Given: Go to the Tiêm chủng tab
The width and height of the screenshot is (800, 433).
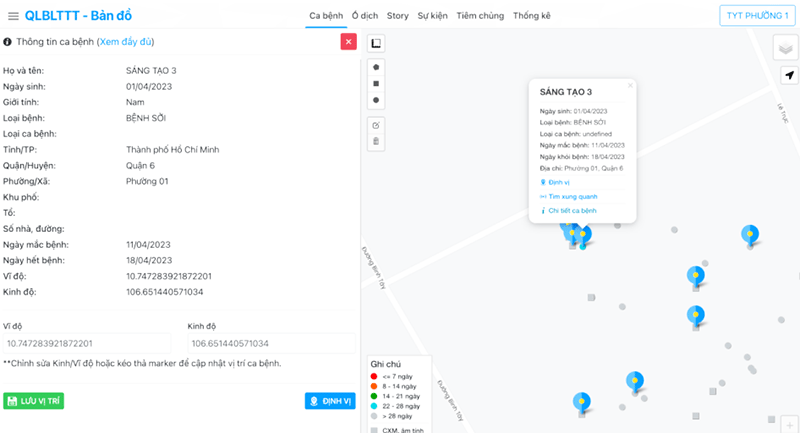Looking at the screenshot, I should pos(480,16).
